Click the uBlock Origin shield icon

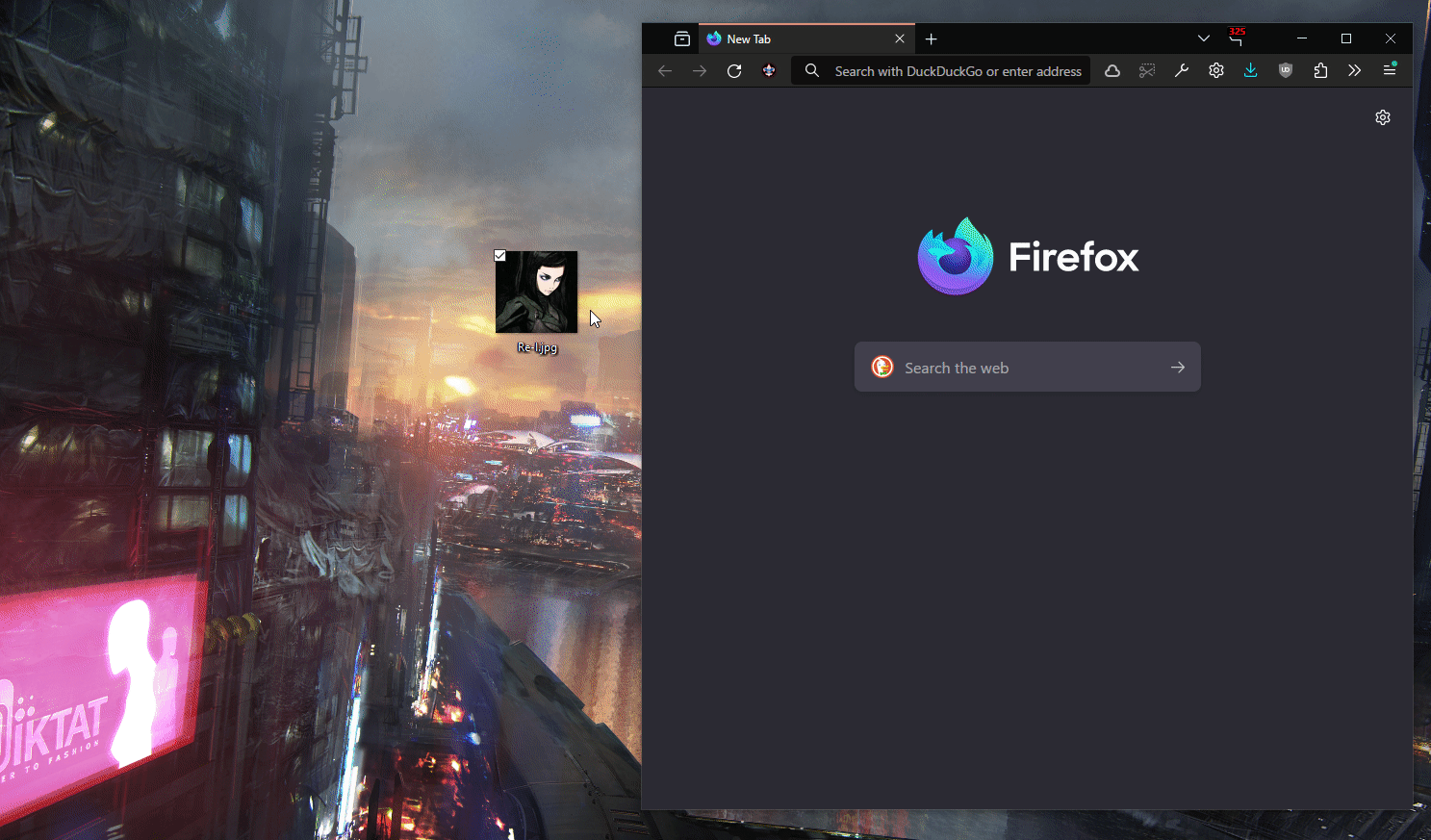click(x=1286, y=70)
